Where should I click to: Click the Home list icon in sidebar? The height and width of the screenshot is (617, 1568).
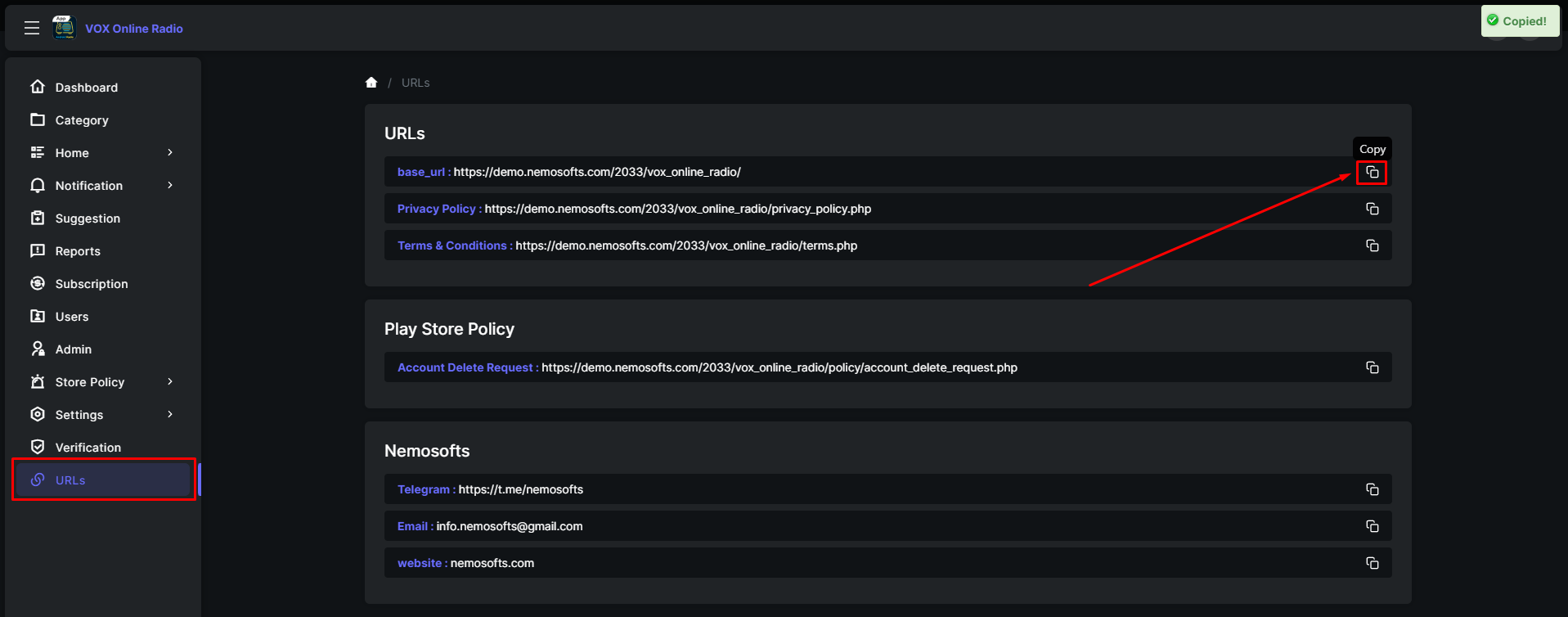(38, 152)
